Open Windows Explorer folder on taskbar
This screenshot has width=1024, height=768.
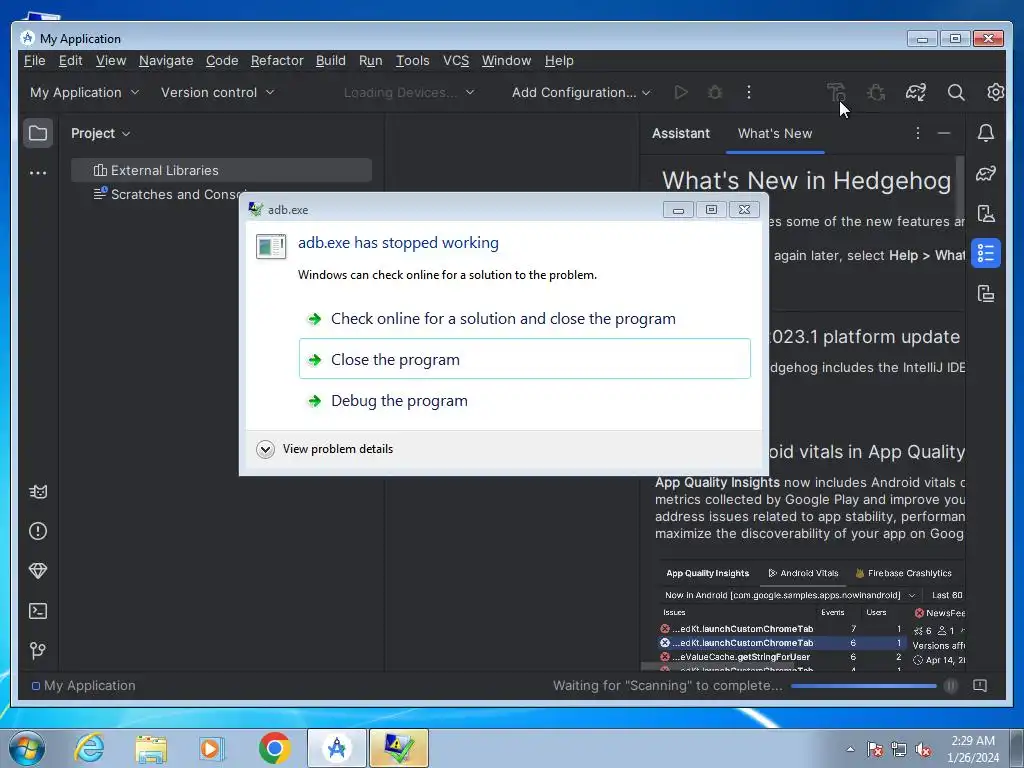[151, 748]
